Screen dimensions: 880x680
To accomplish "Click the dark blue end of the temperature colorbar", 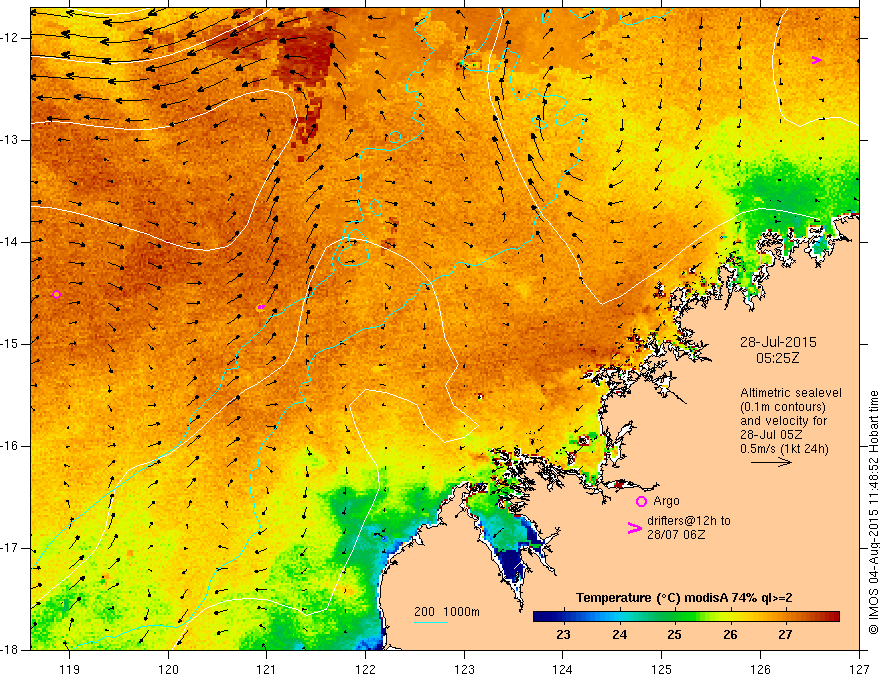I will [540, 616].
